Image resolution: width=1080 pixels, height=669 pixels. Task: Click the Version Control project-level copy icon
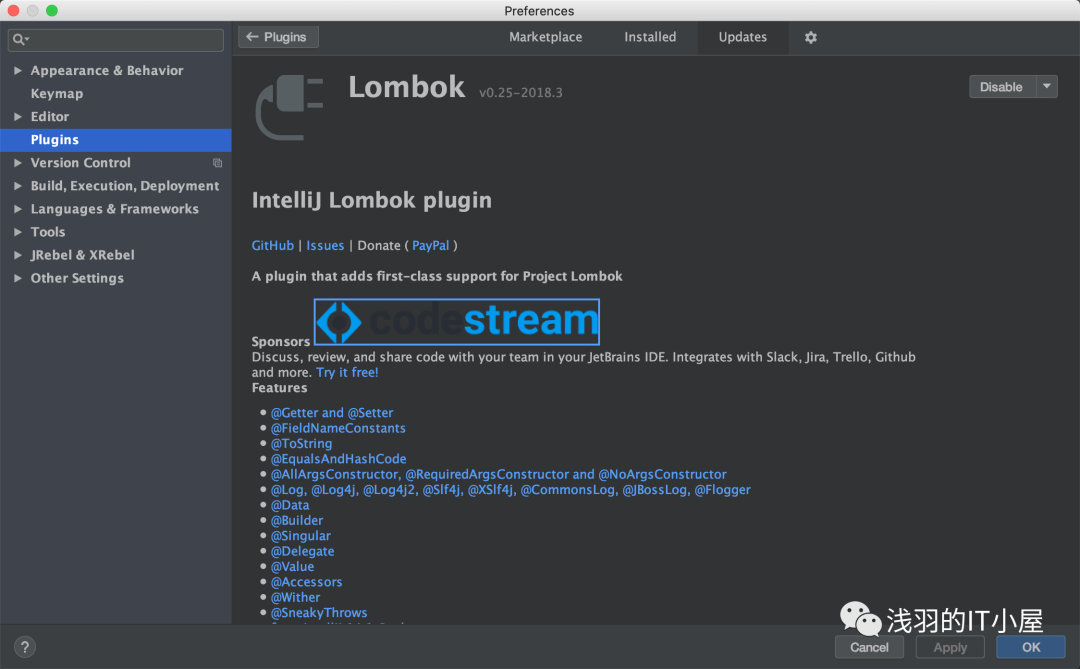coord(218,163)
